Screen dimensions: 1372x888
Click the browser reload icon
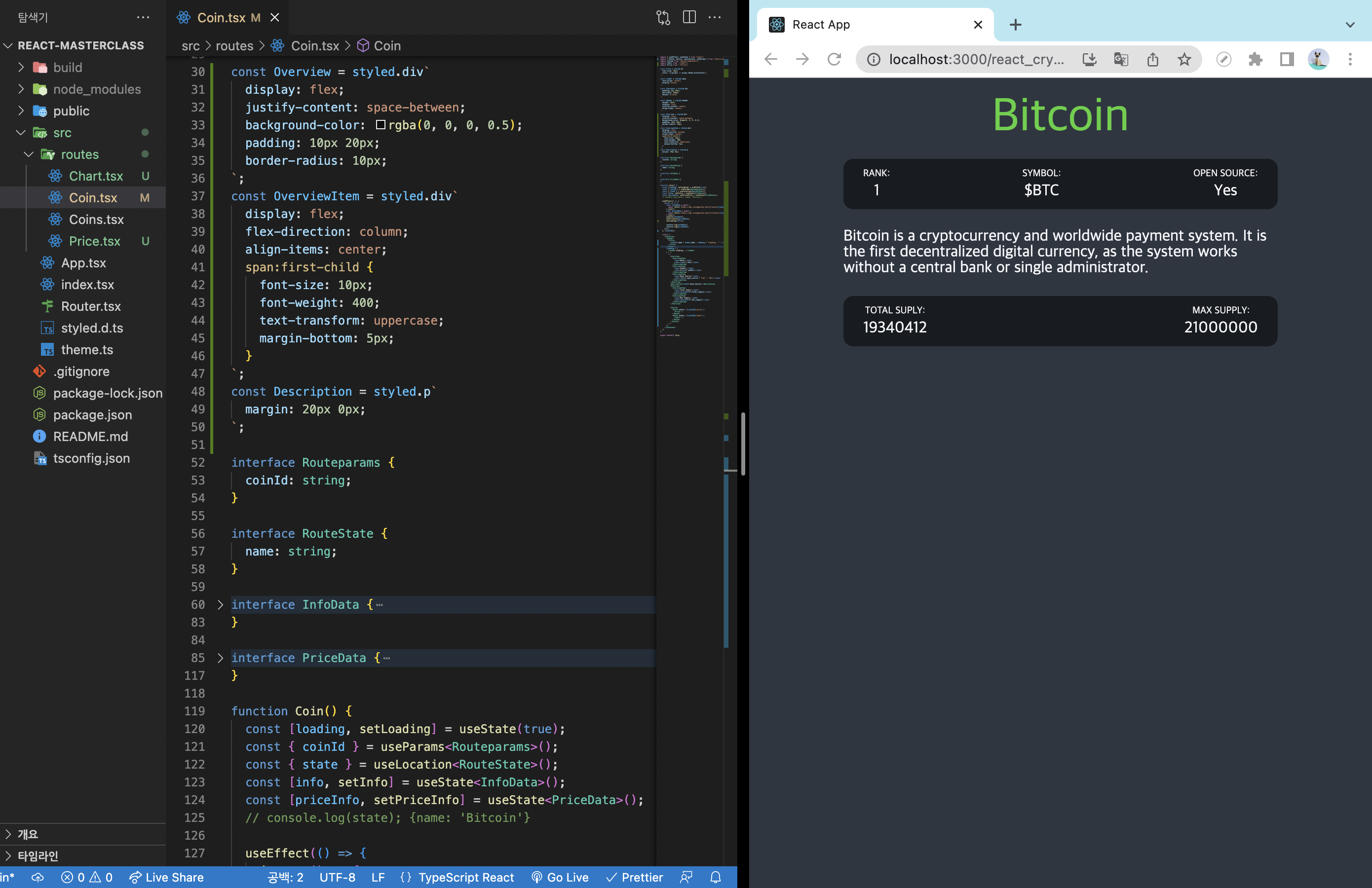[834, 59]
